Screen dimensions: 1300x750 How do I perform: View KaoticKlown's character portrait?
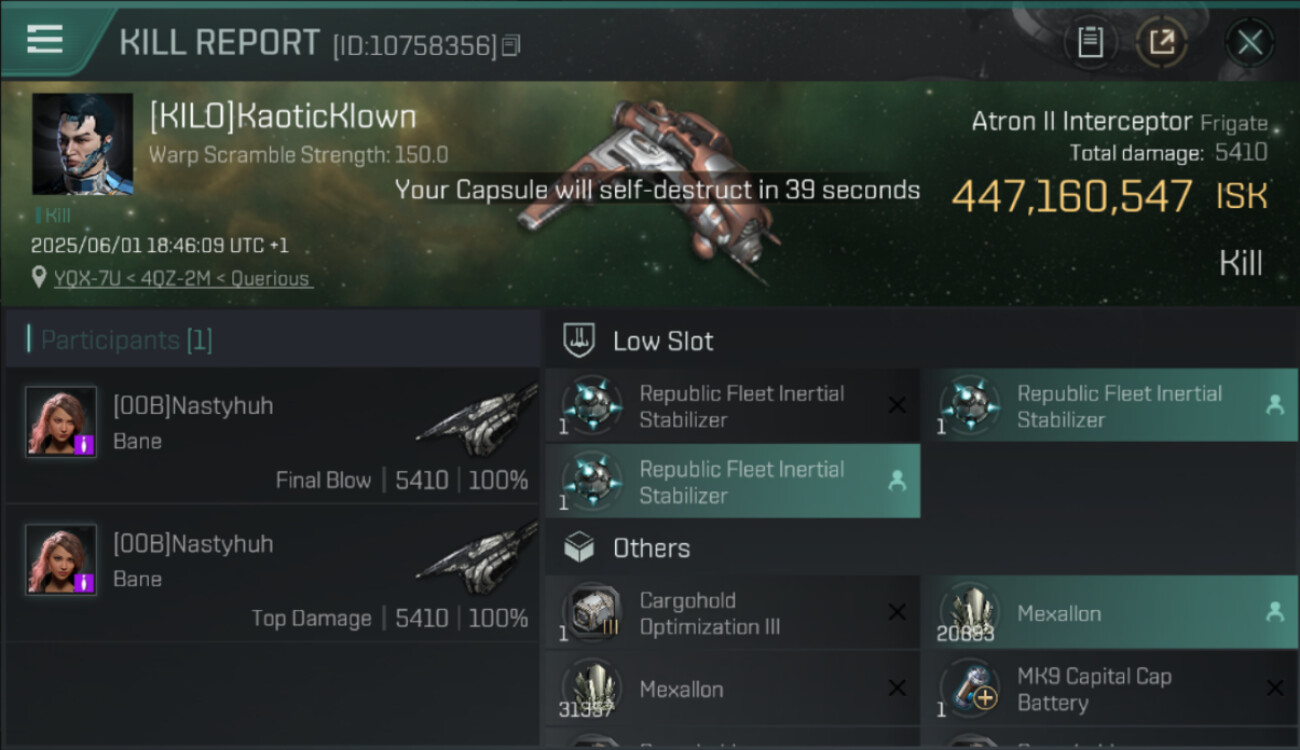[82, 144]
